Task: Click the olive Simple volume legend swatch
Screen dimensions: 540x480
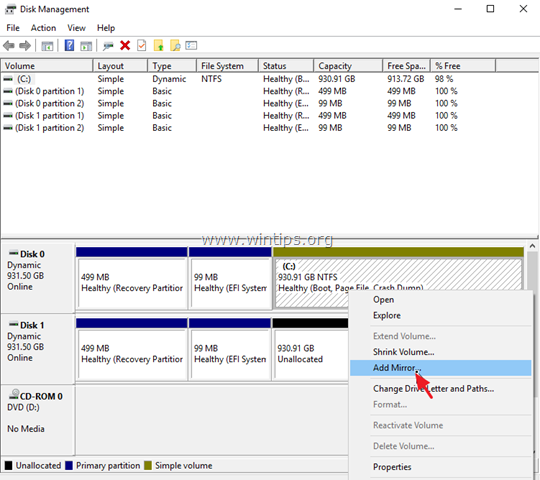Action: pyautogui.click(x=148, y=466)
